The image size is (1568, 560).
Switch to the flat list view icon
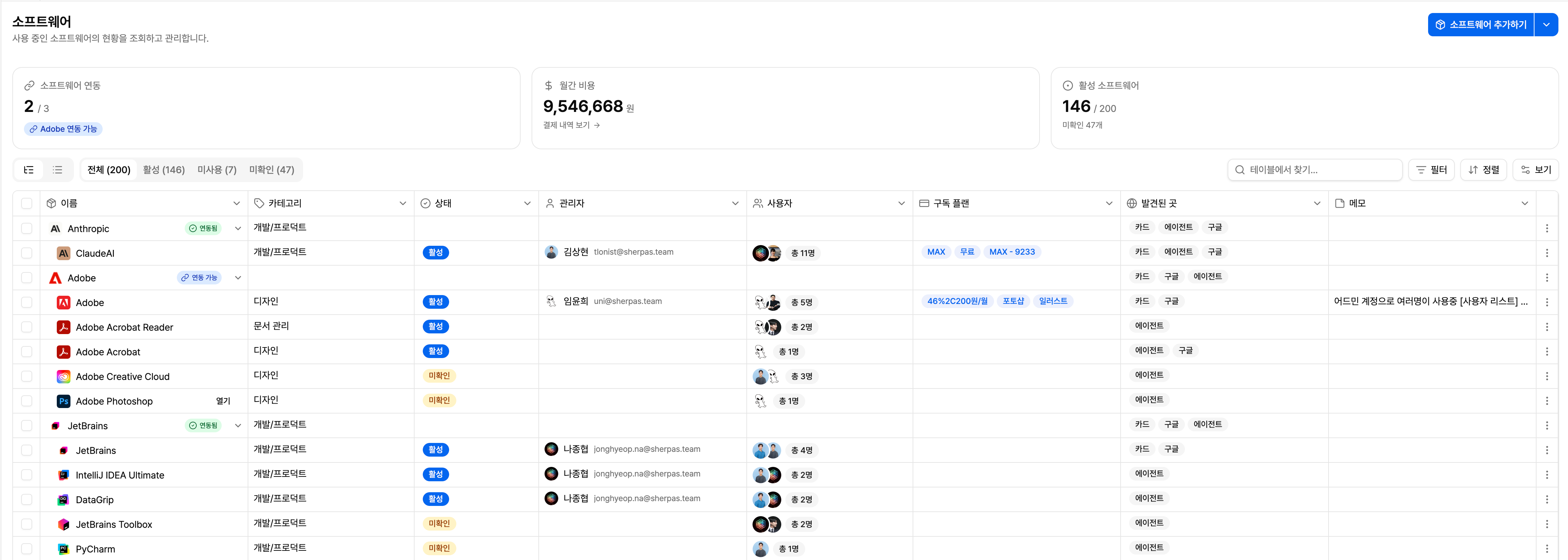[57, 170]
